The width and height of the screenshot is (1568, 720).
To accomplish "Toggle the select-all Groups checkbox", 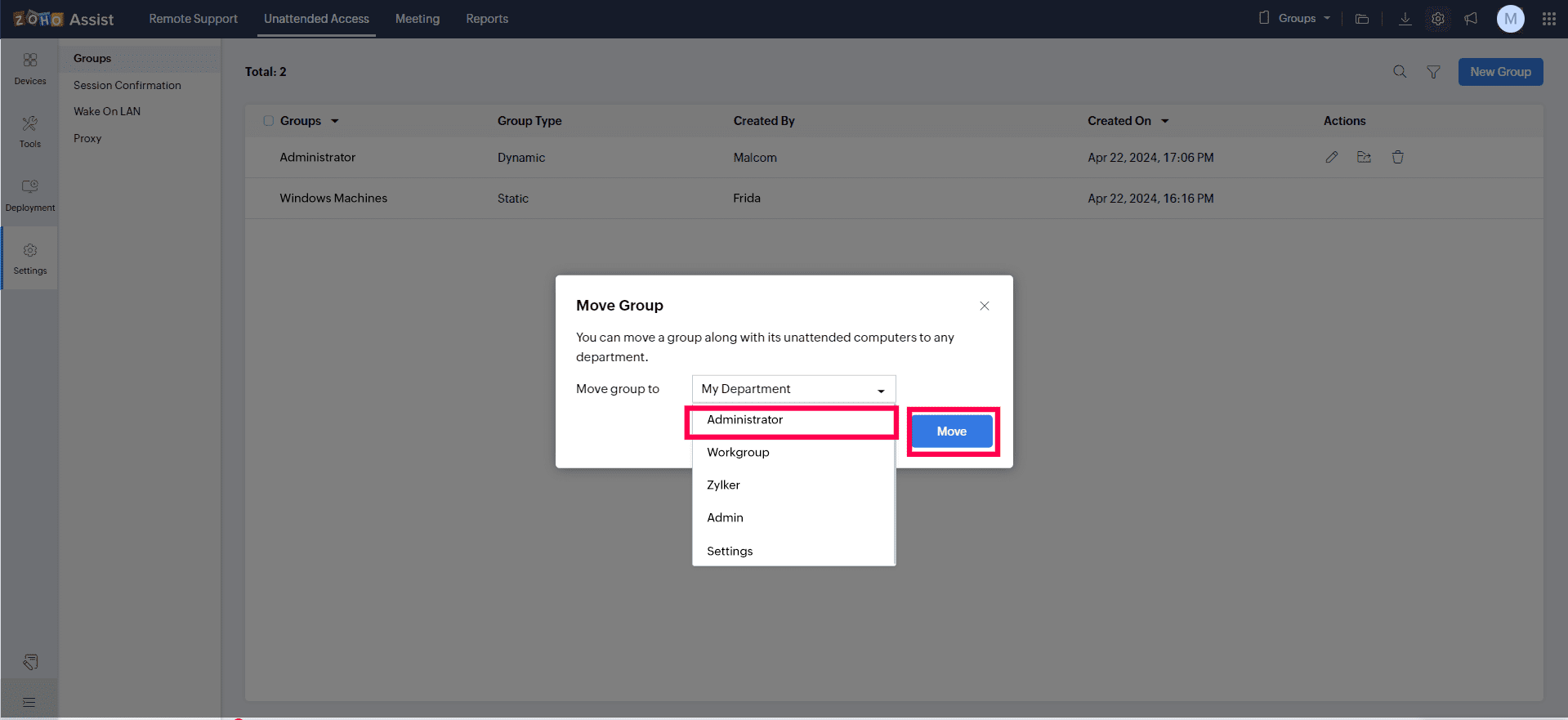I will pyautogui.click(x=268, y=121).
